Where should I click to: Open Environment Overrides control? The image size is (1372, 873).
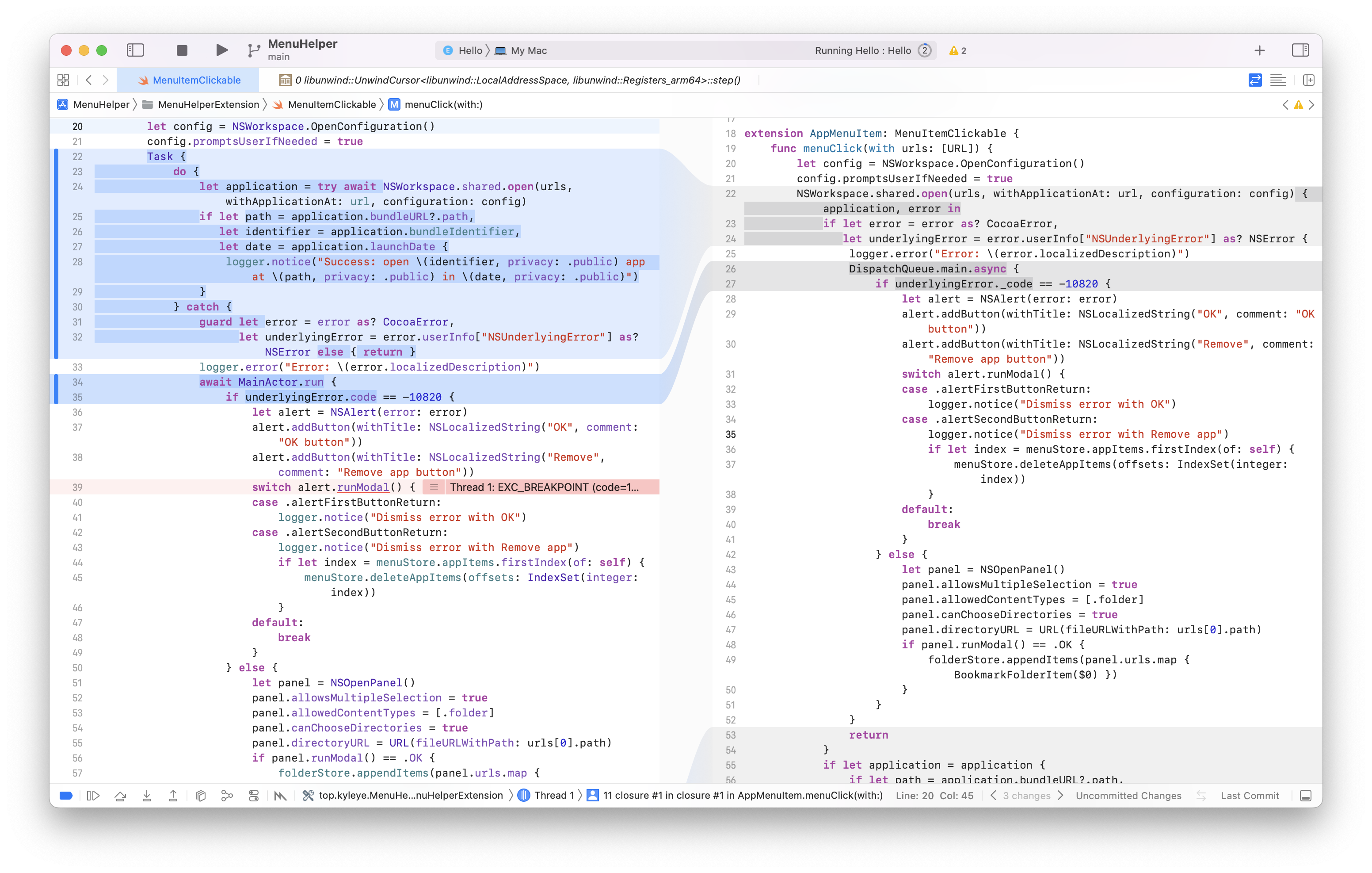tap(254, 796)
